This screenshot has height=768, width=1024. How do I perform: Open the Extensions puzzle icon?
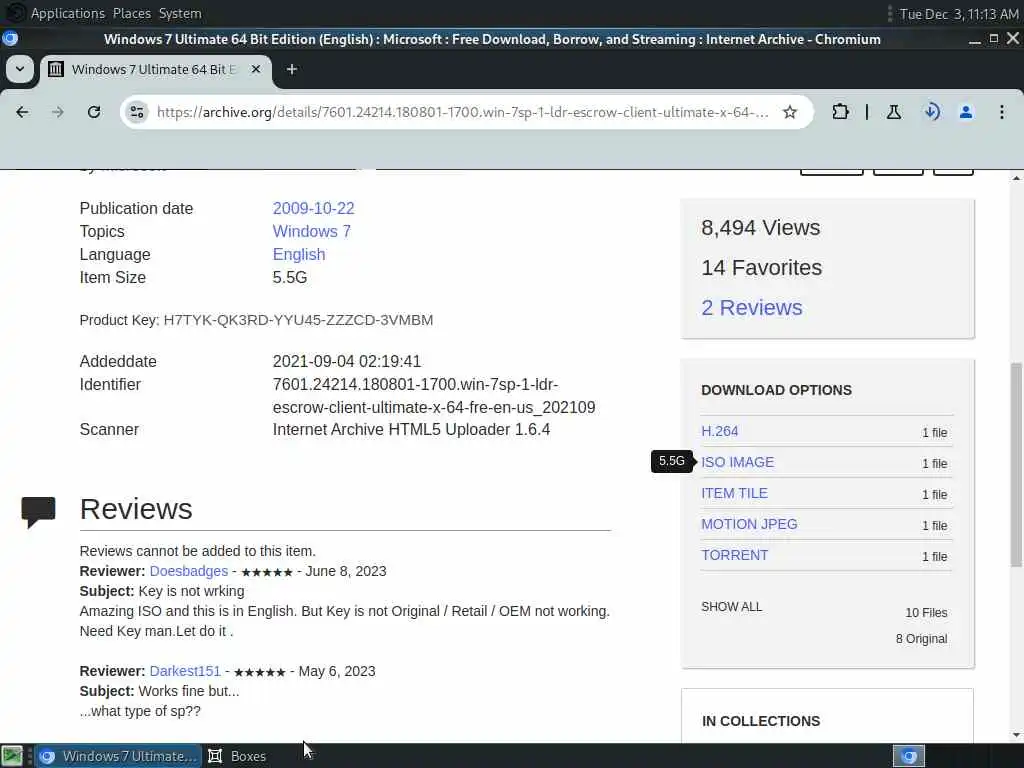[x=840, y=112]
